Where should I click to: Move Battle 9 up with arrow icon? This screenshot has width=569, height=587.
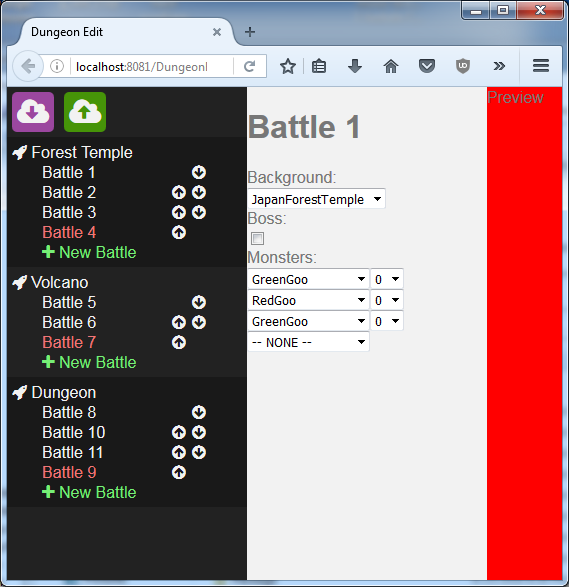pyautogui.click(x=179, y=472)
